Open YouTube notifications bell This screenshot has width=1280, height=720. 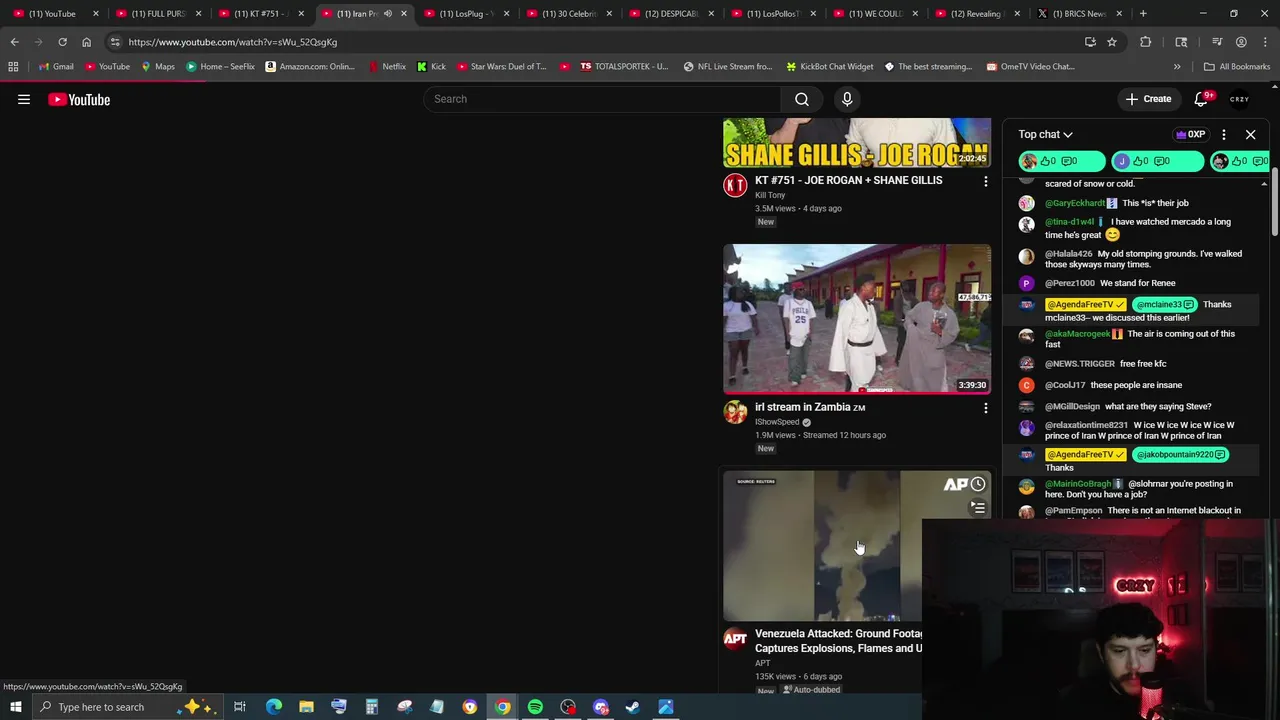pos(1202,99)
